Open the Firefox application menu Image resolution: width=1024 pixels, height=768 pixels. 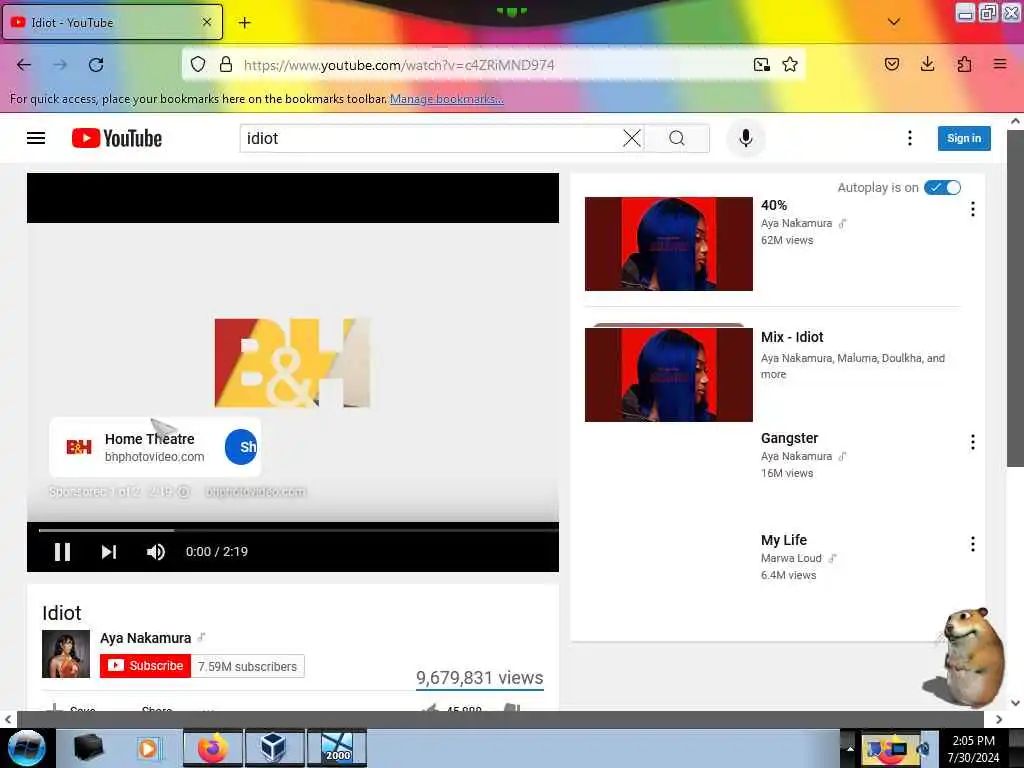click(x=1000, y=64)
